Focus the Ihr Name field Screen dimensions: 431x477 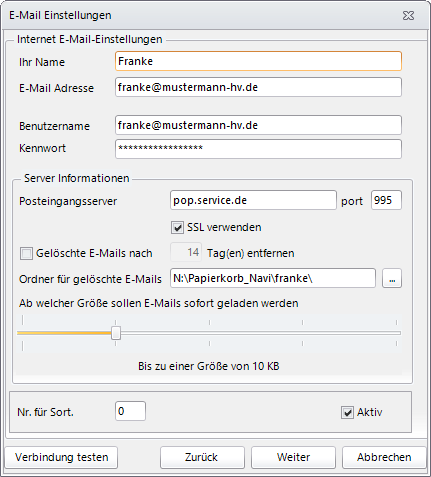coord(258,61)
